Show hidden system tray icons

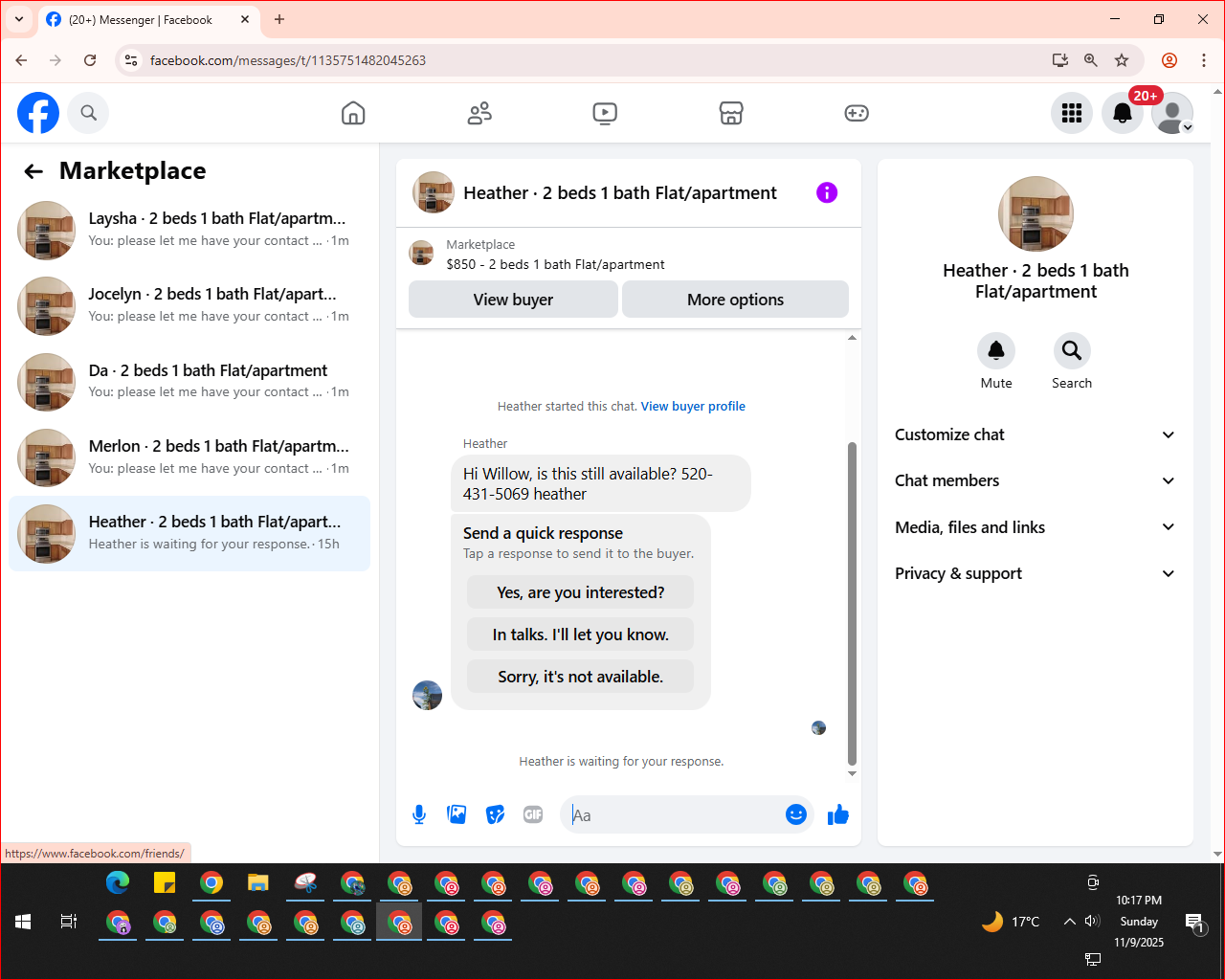[x=1069, y=922]
